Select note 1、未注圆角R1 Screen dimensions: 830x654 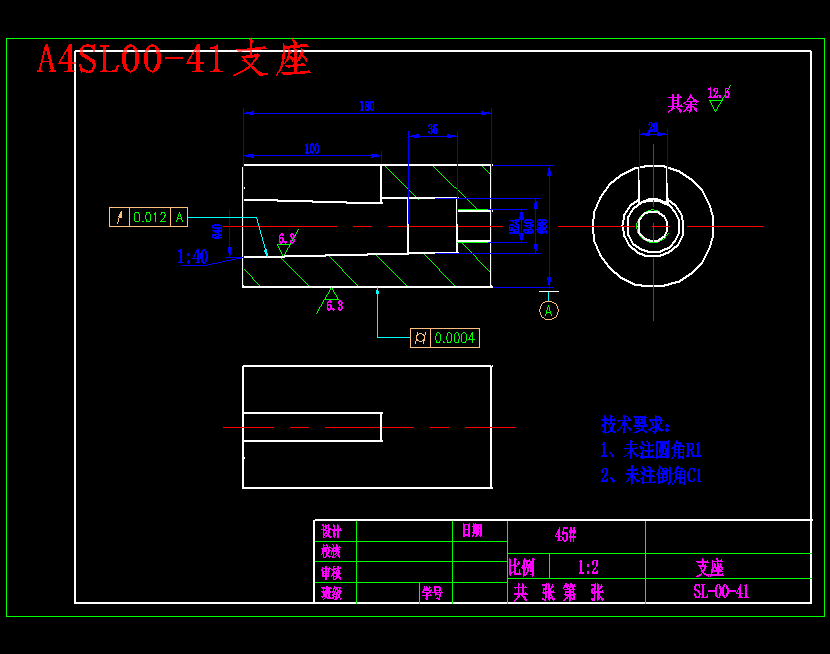651,450
